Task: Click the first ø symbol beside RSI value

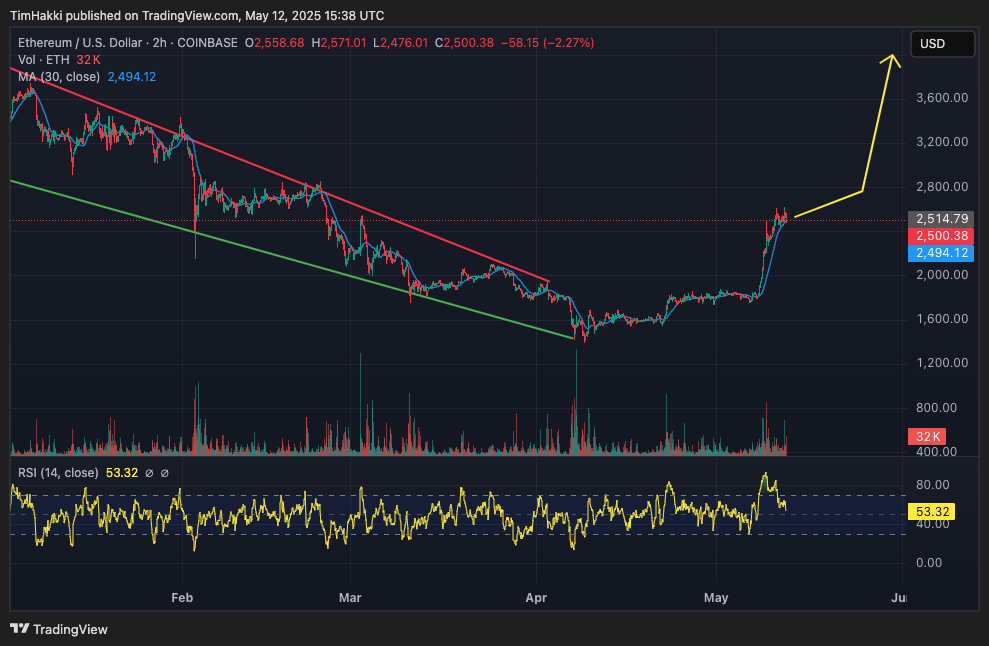Action: (x=148, y=472)
